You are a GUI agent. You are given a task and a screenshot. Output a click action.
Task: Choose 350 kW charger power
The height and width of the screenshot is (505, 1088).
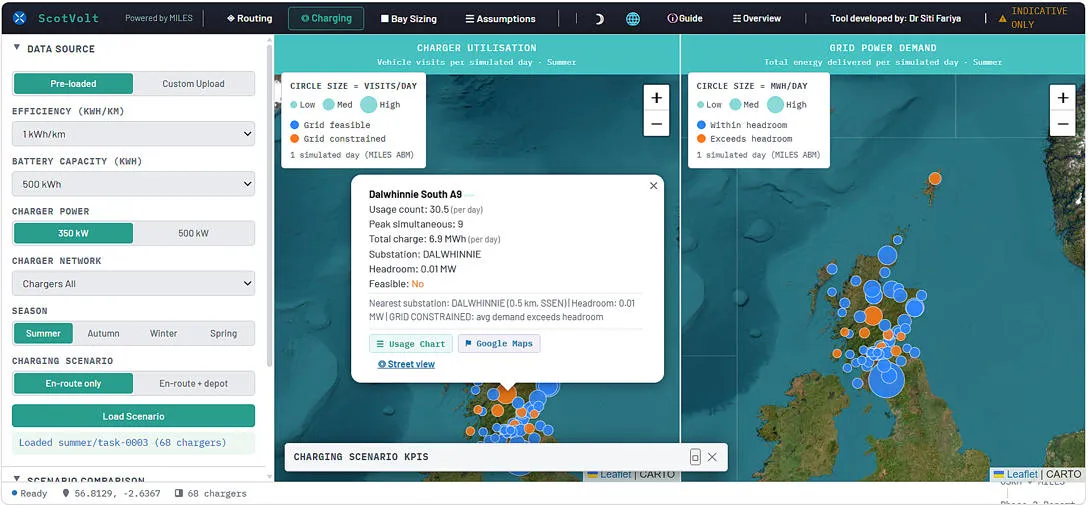(73, 233)
